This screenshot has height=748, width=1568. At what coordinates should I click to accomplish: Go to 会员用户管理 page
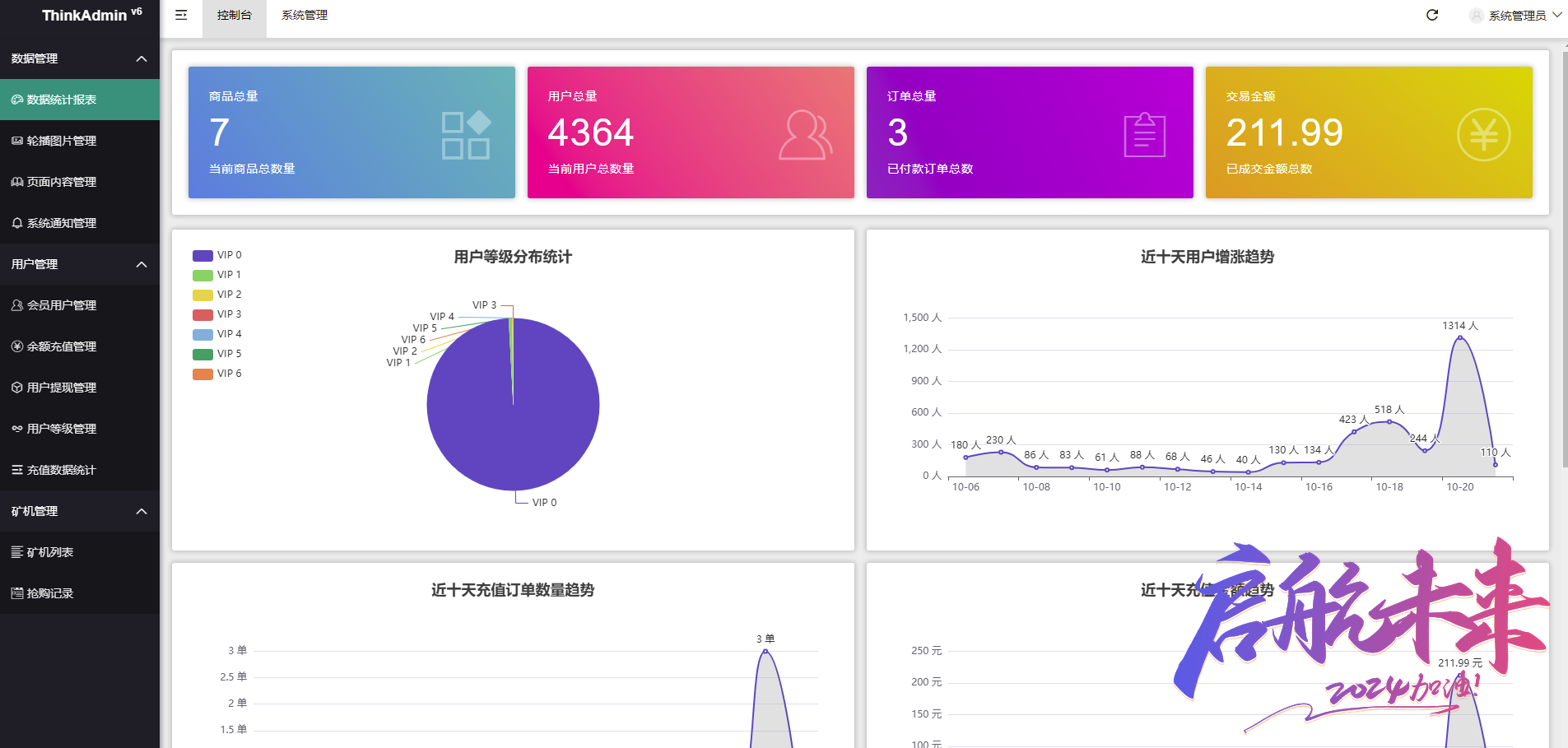[80, 305]
